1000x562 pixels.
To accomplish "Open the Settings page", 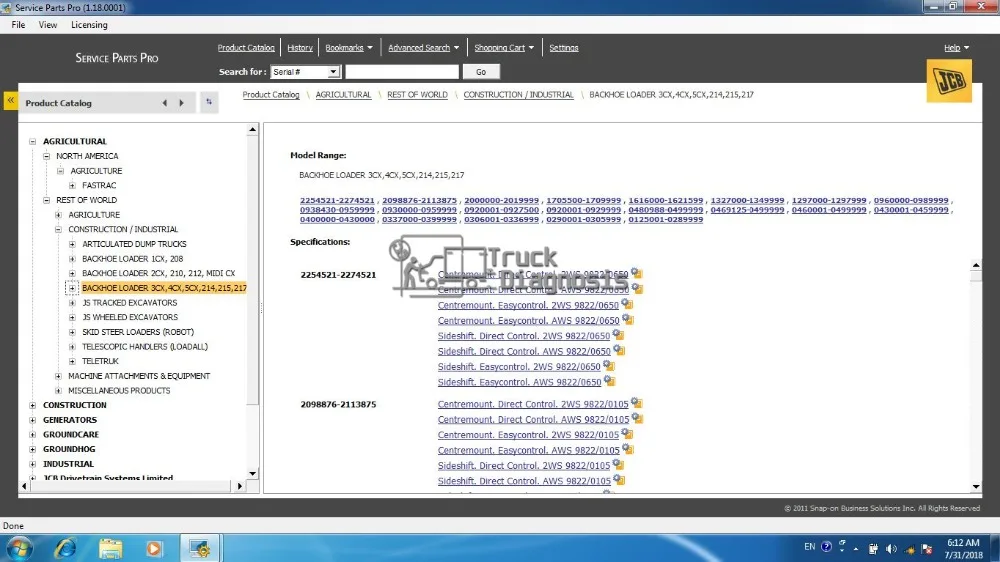I will click(564, 48).
